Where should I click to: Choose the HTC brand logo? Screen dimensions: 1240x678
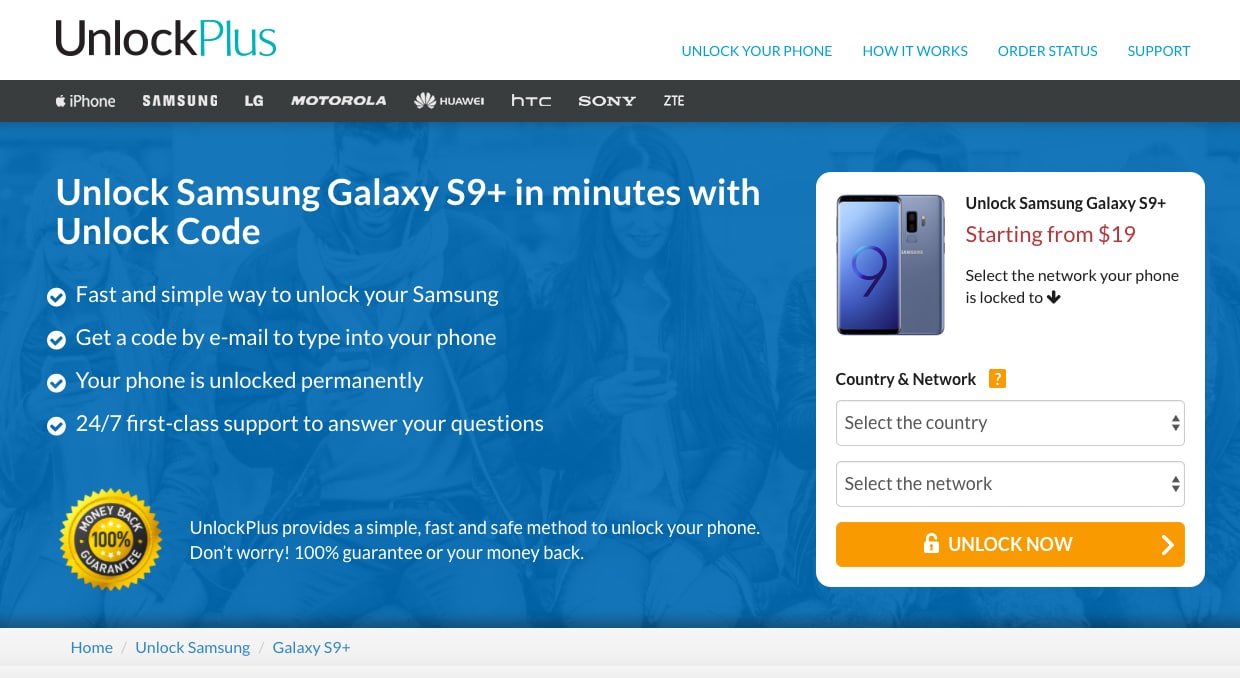(x=531, y=101)
